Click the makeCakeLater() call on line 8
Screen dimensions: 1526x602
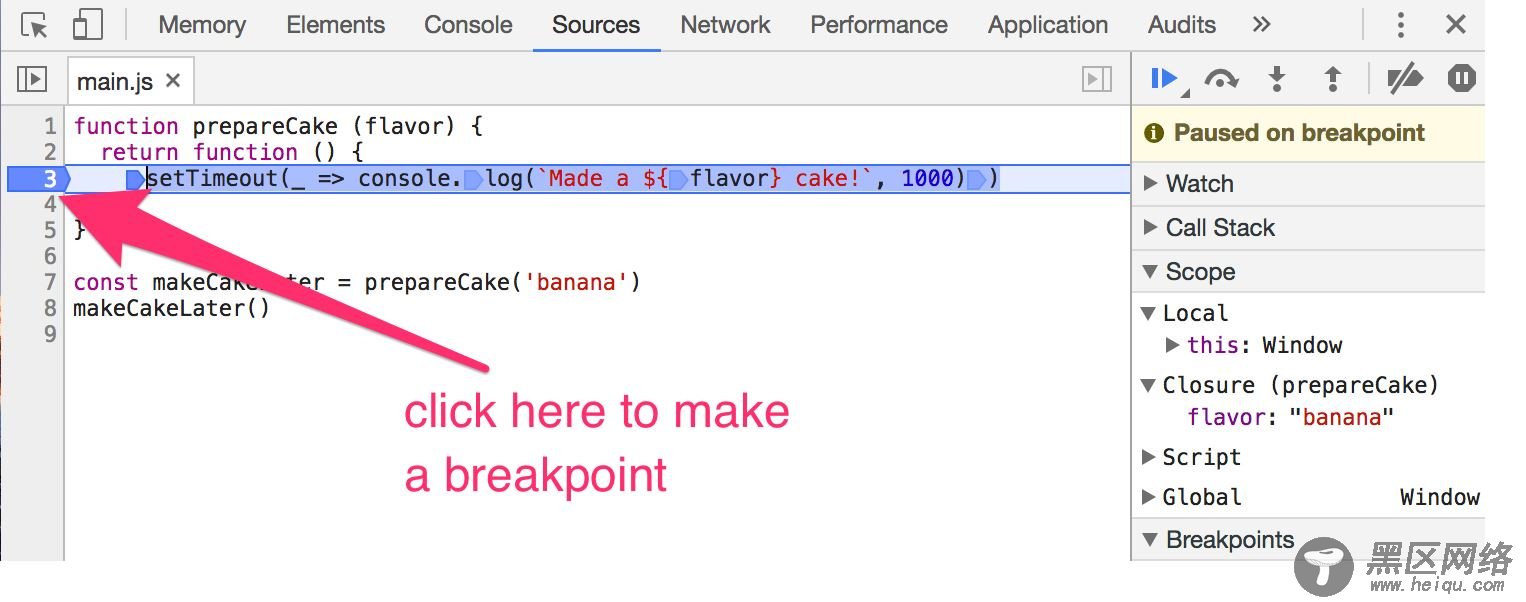point(172,308)
